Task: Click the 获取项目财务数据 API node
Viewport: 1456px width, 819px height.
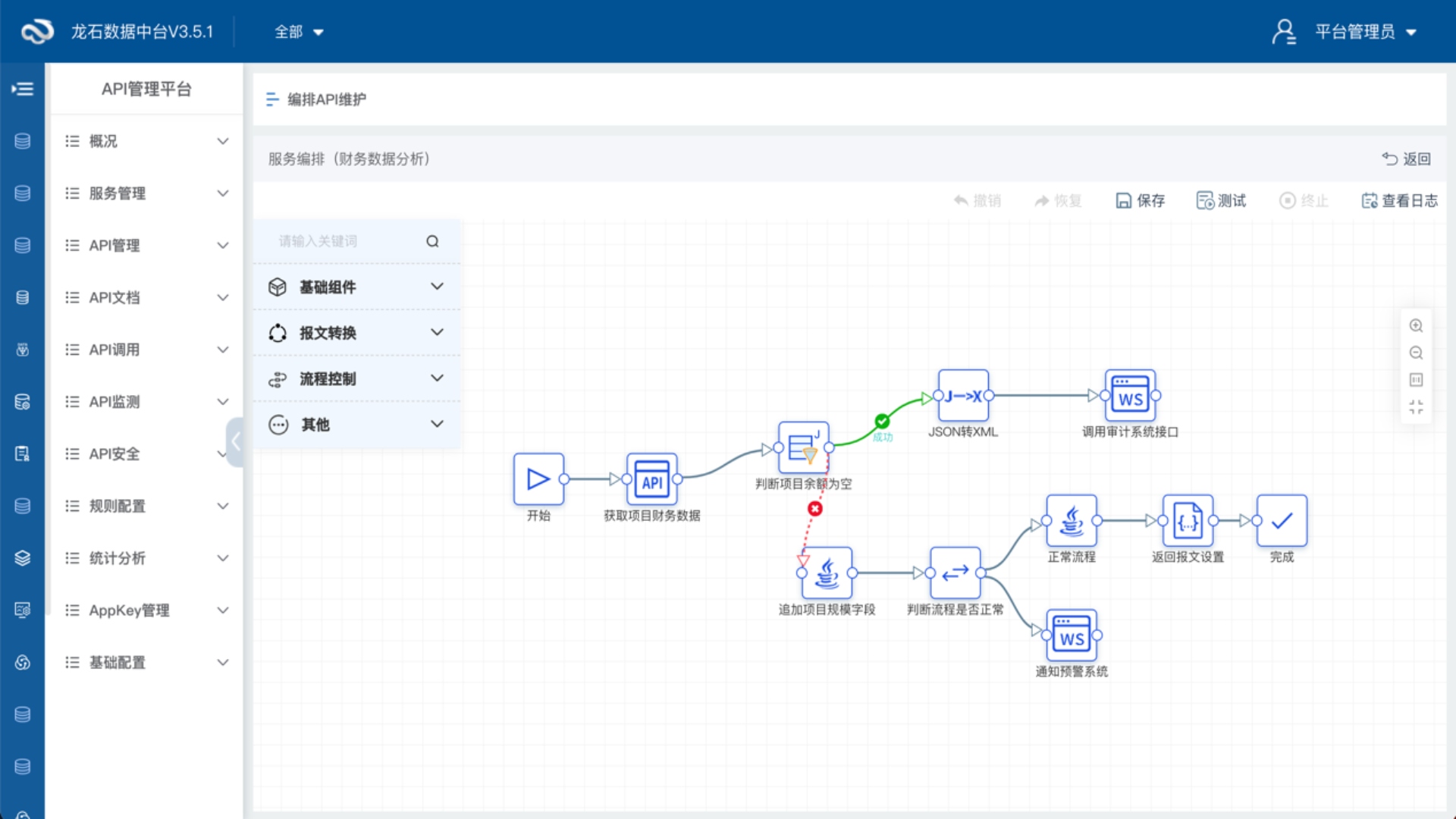Action: point(651,479)
